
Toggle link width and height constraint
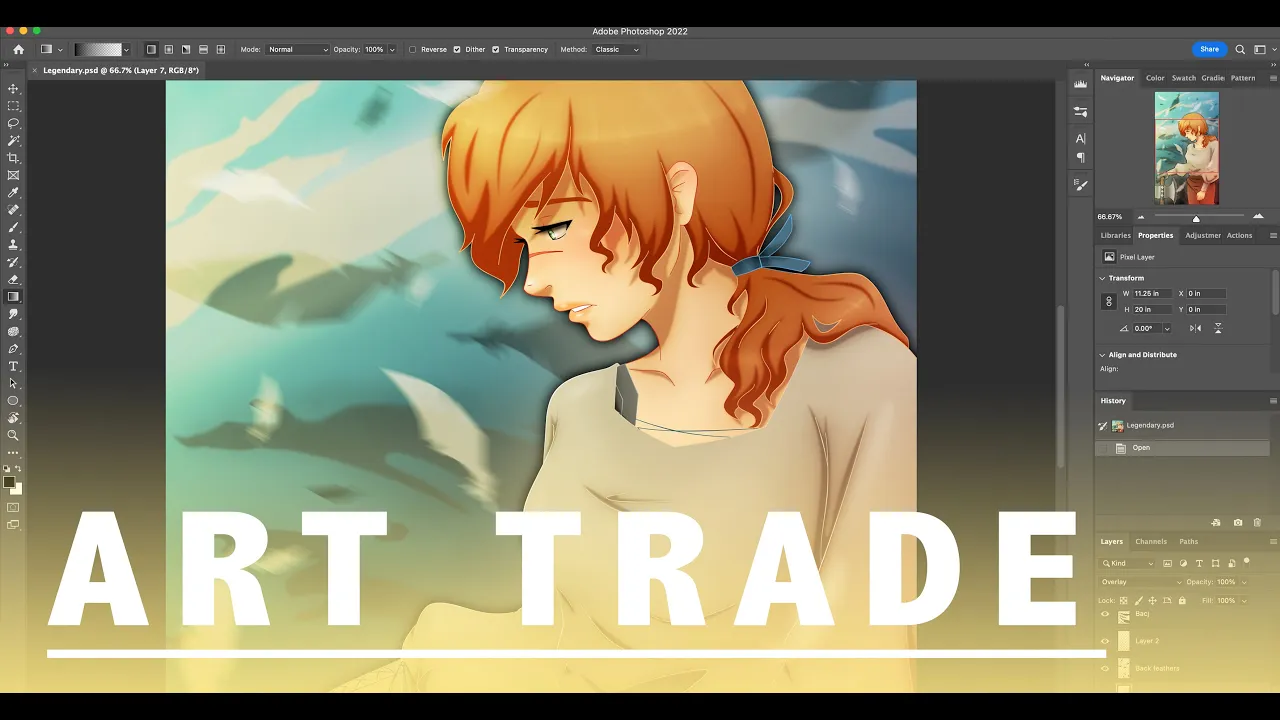[x=1108, y=301]
